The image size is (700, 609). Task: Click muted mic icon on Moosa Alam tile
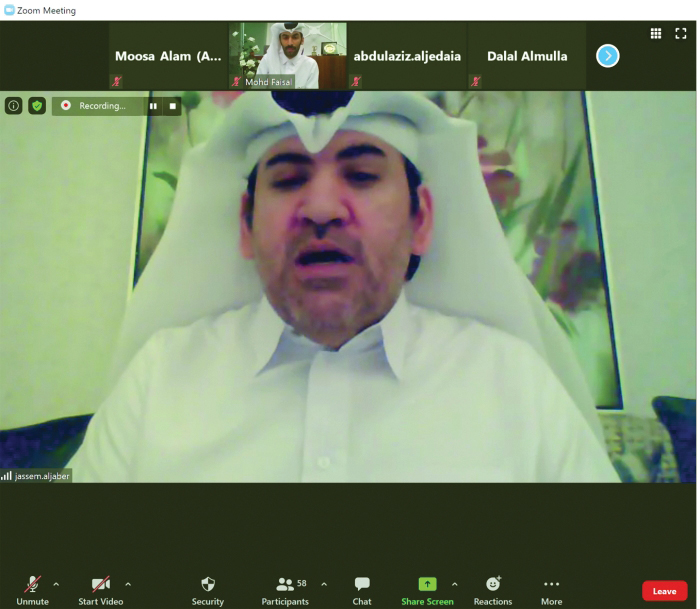[117, 81]
